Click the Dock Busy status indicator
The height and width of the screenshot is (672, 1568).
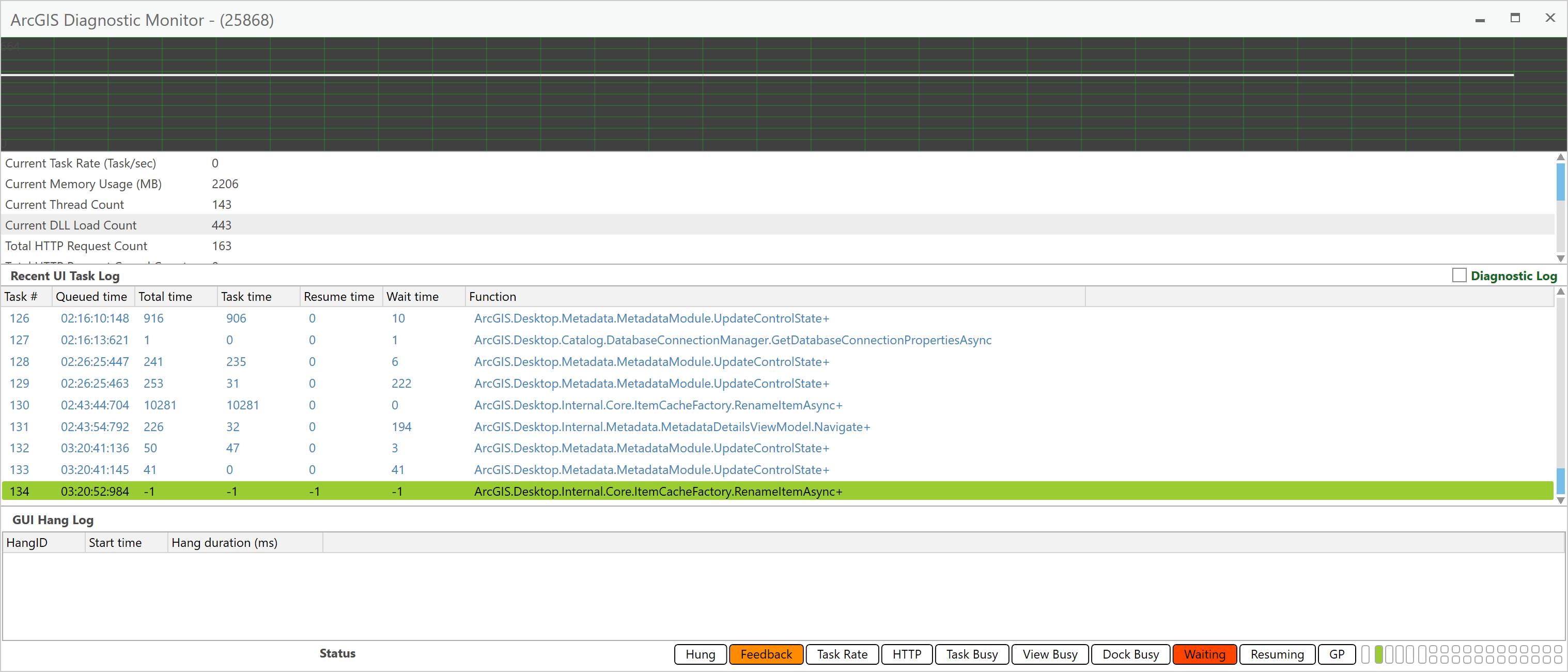pyautogui.click(x=1130, y=654)
